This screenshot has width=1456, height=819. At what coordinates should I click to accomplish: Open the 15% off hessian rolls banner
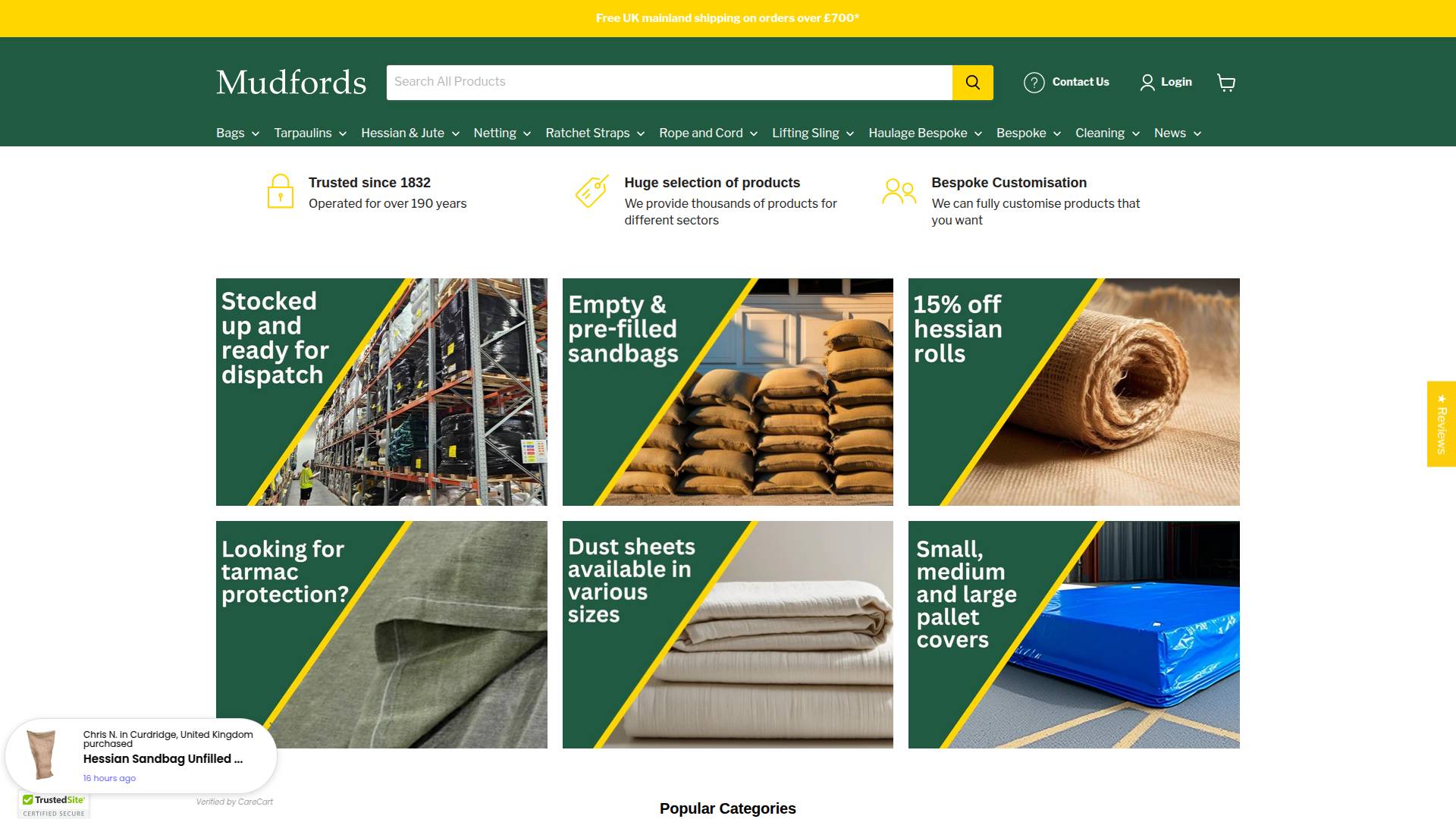pyautogui.click(x=1074, y=392)
